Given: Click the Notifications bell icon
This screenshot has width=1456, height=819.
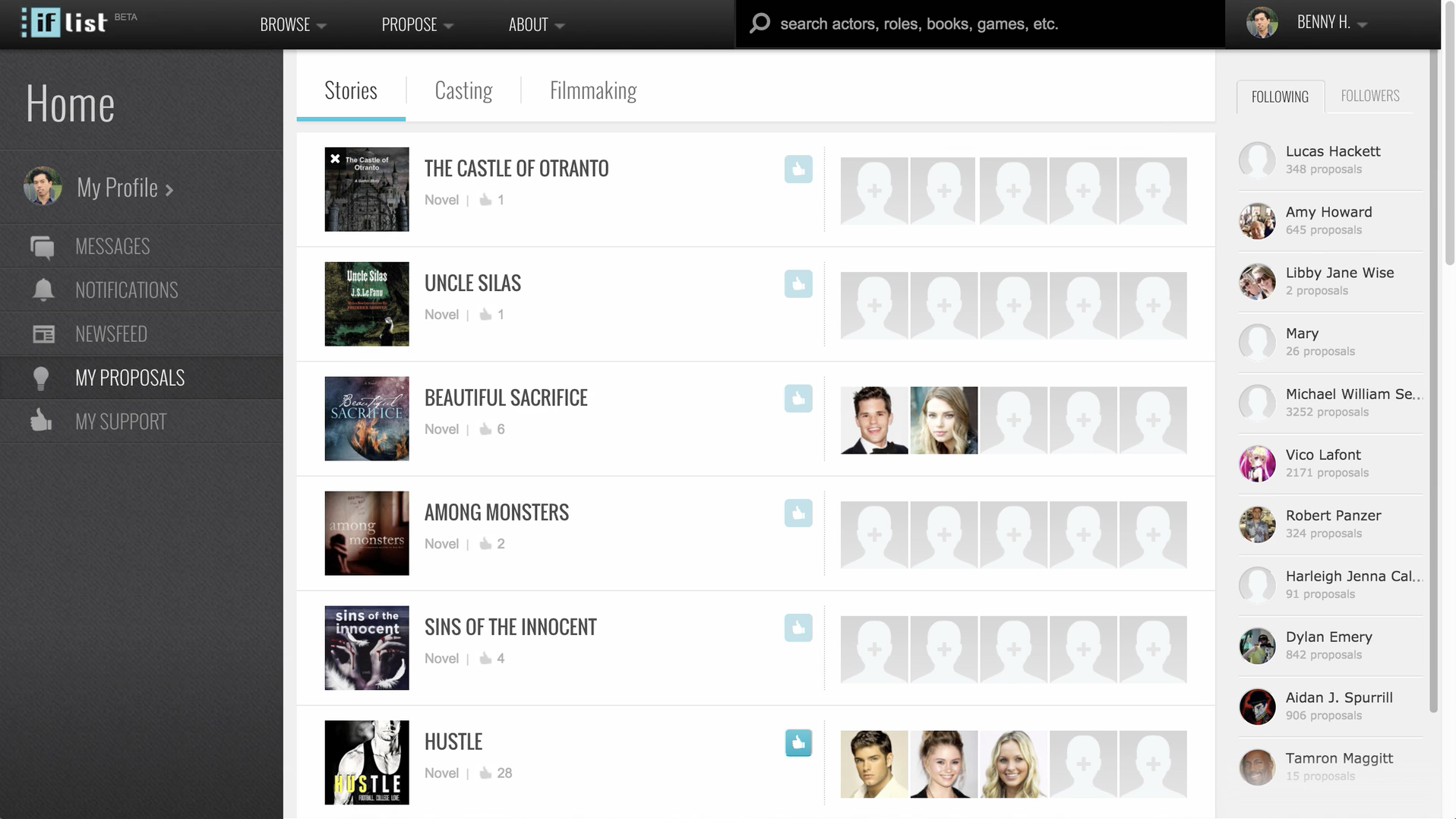Looking at the screenshot, I should (x=43, y=290).
